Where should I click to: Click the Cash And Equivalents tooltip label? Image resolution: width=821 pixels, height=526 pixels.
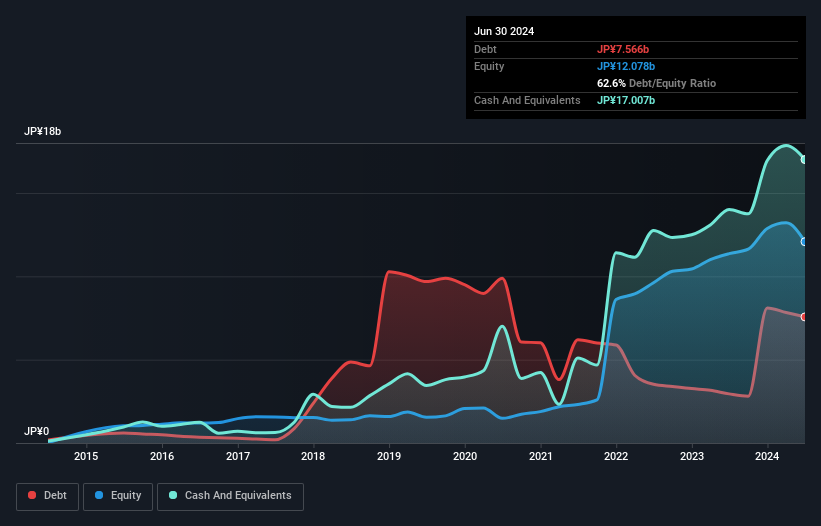(x=527, y=100)
